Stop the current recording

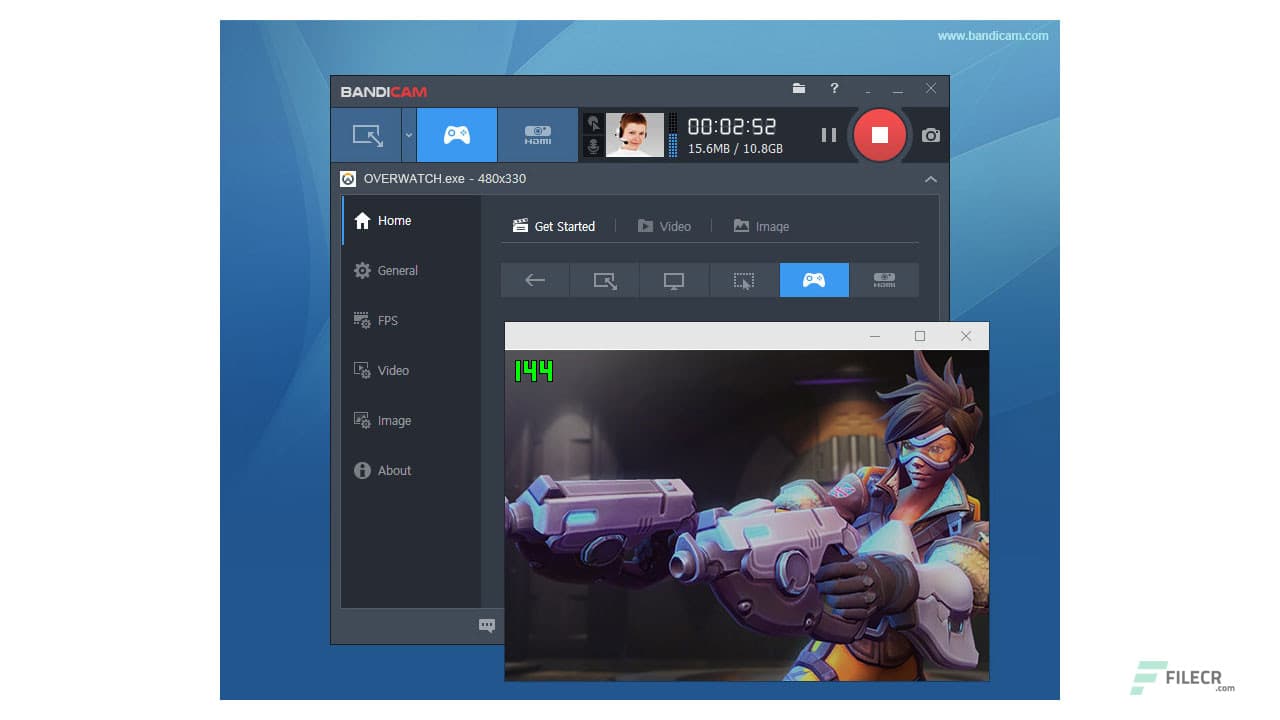point(880,135)
